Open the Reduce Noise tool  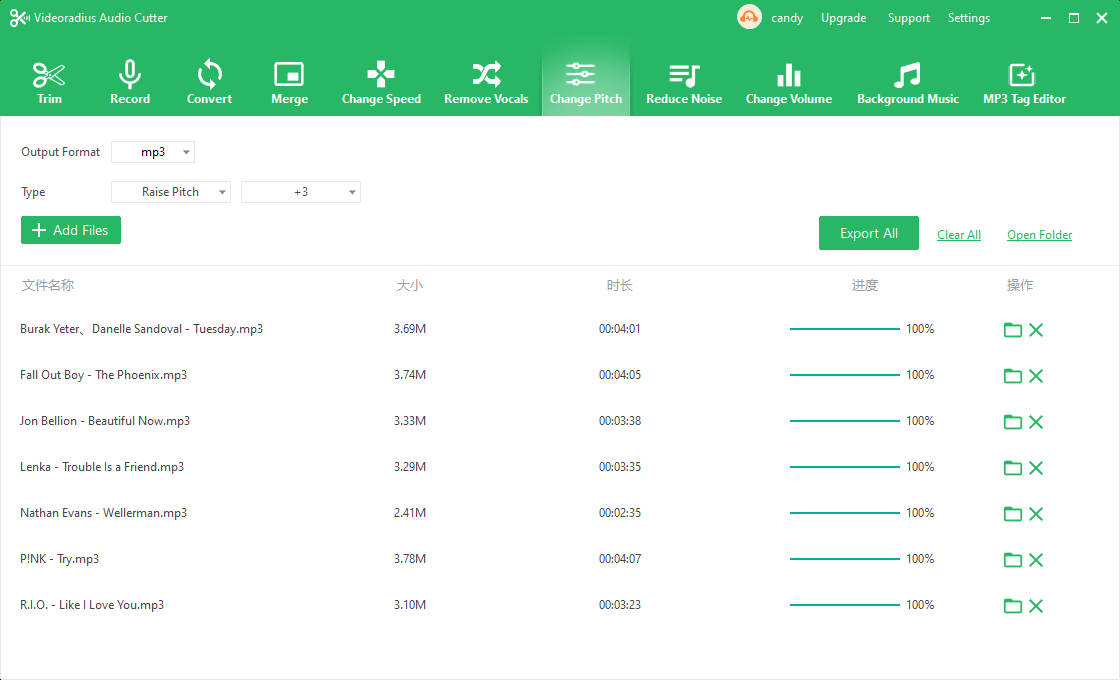coord(684,84)
